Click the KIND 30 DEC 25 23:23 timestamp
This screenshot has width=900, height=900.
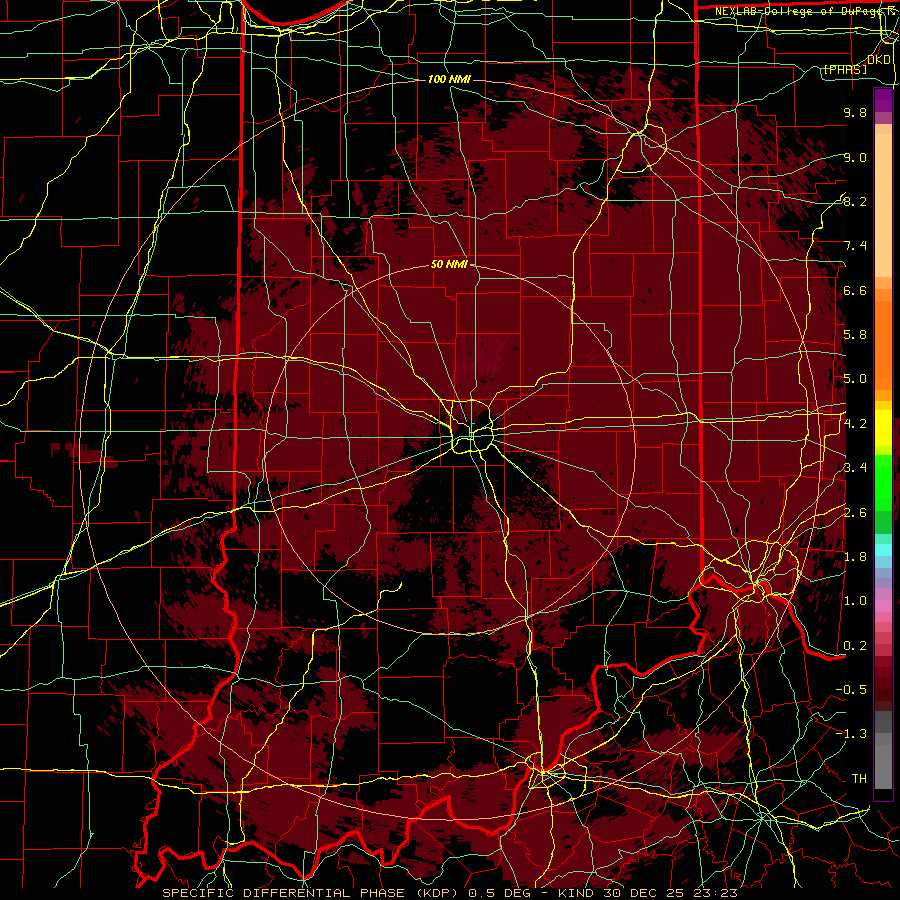coord(647,893)
